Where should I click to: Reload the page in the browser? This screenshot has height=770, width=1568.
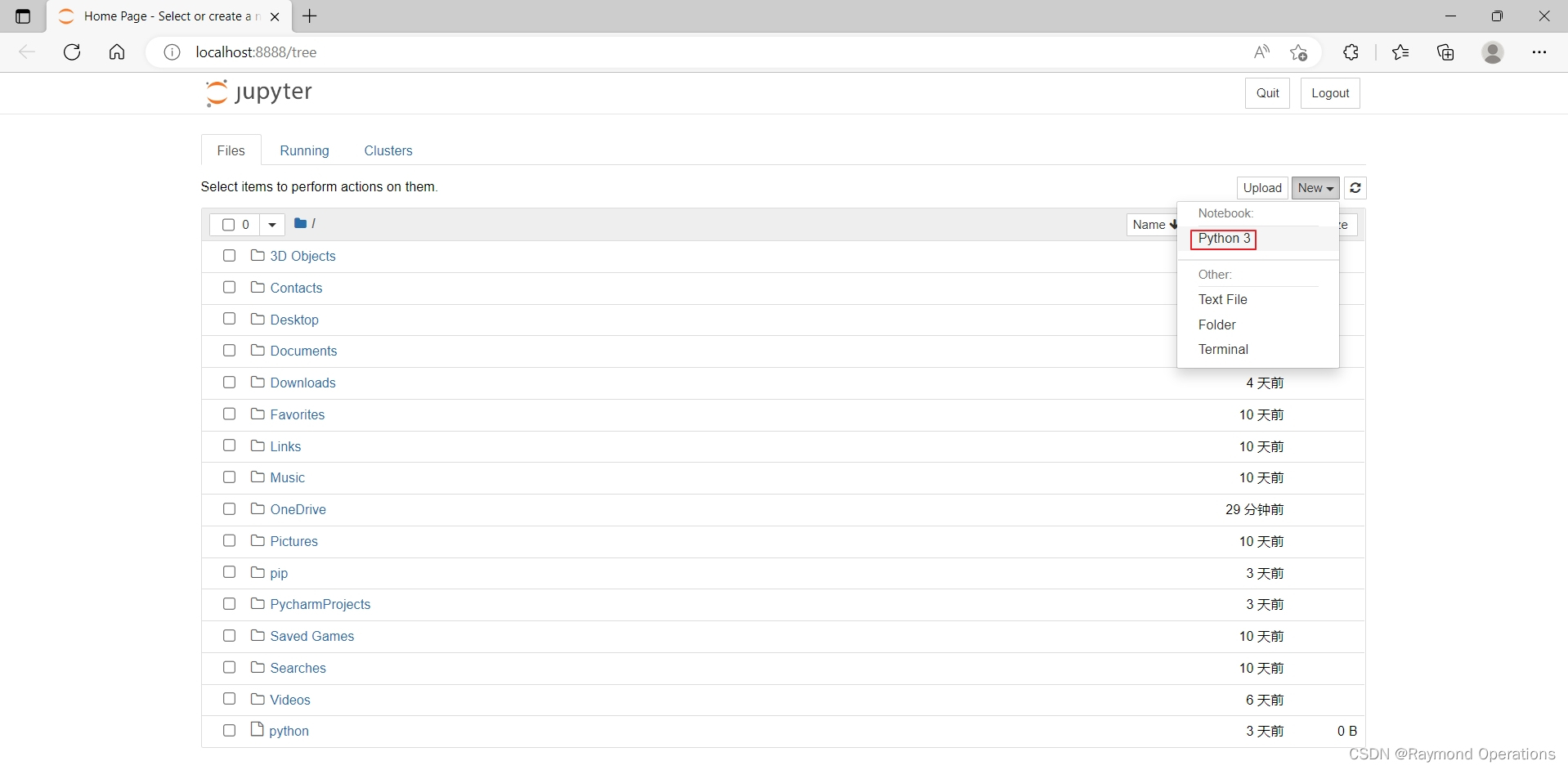72,52
